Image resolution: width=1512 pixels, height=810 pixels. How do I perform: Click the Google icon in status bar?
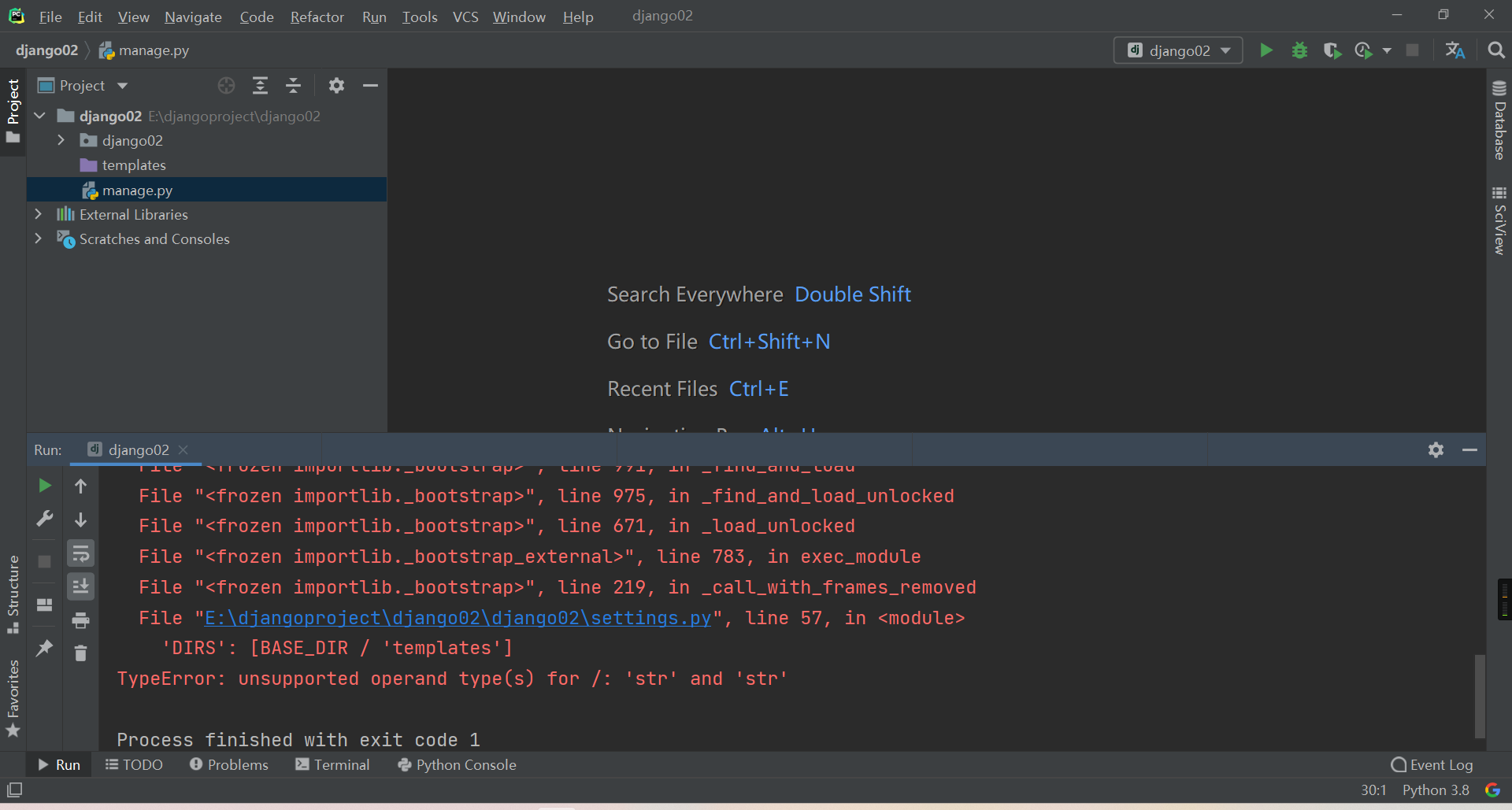[1492, 790]
